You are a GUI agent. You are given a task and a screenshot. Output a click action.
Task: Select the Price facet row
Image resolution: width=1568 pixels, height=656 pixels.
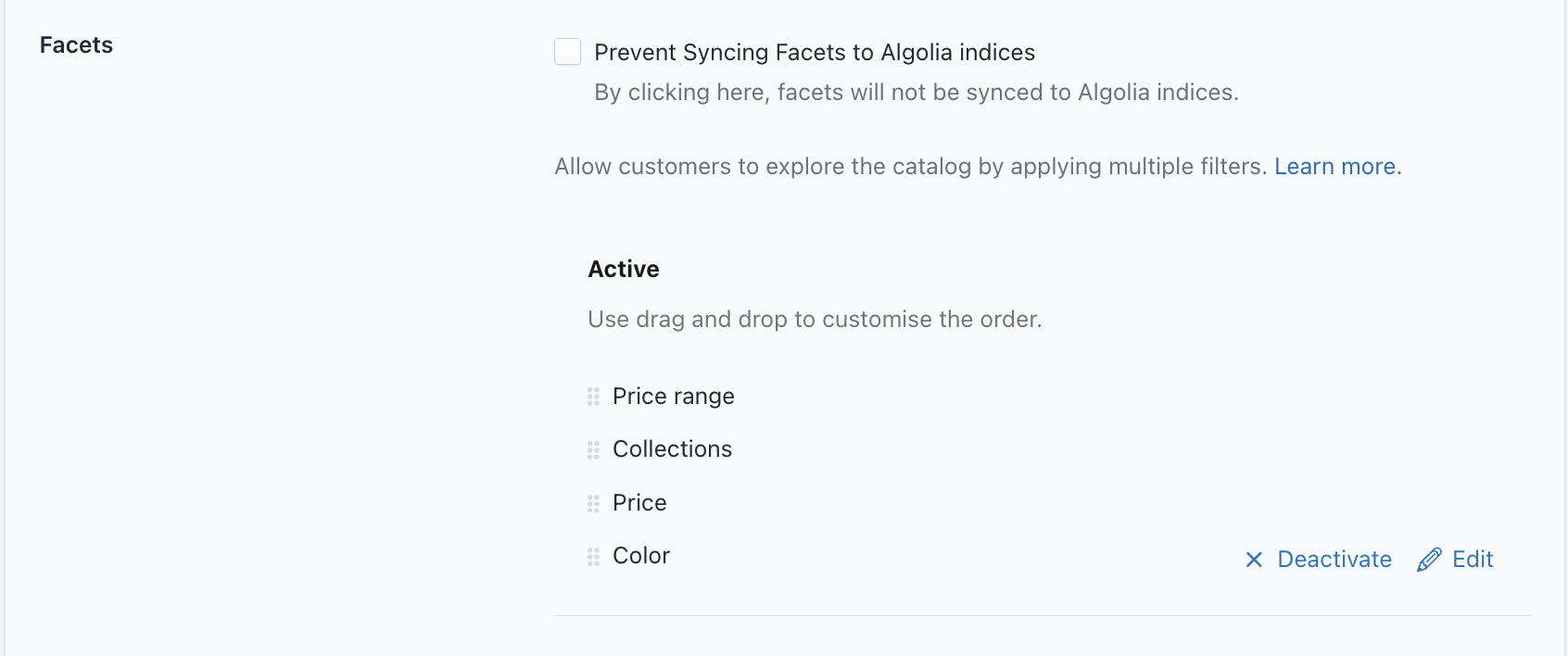tap(1042, 503)
